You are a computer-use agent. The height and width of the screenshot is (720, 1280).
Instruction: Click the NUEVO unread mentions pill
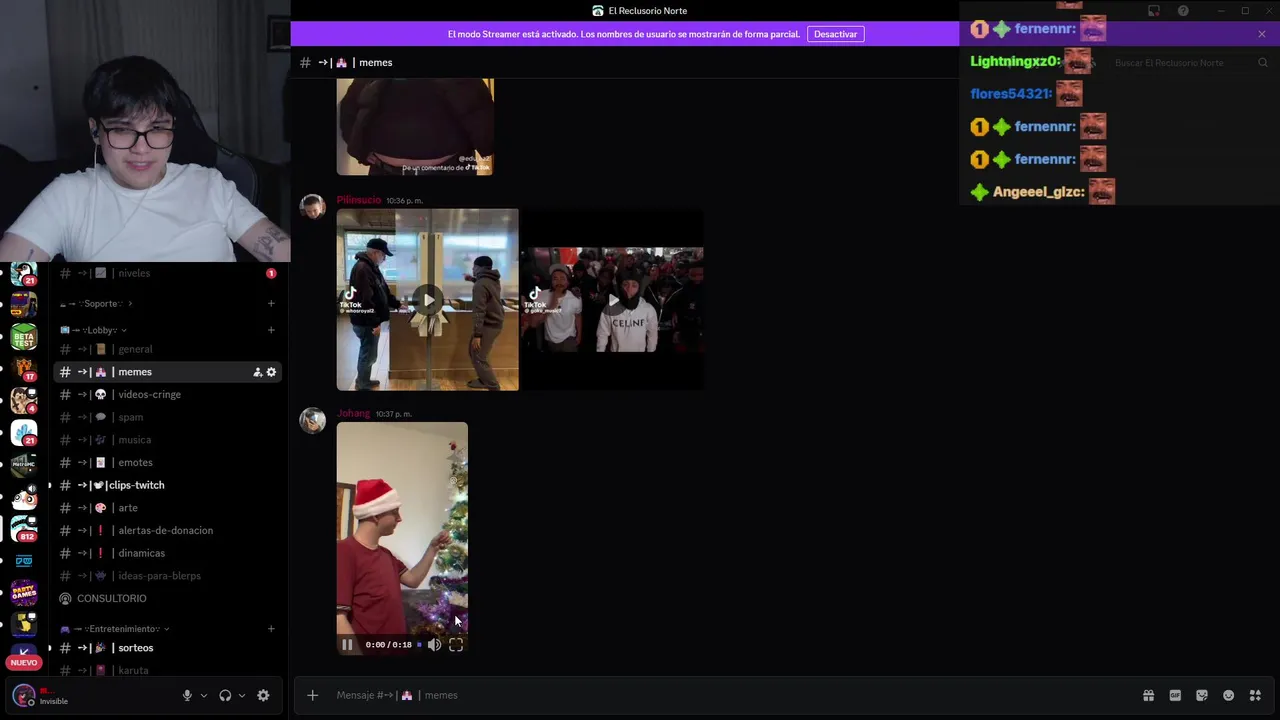point(24,662)
